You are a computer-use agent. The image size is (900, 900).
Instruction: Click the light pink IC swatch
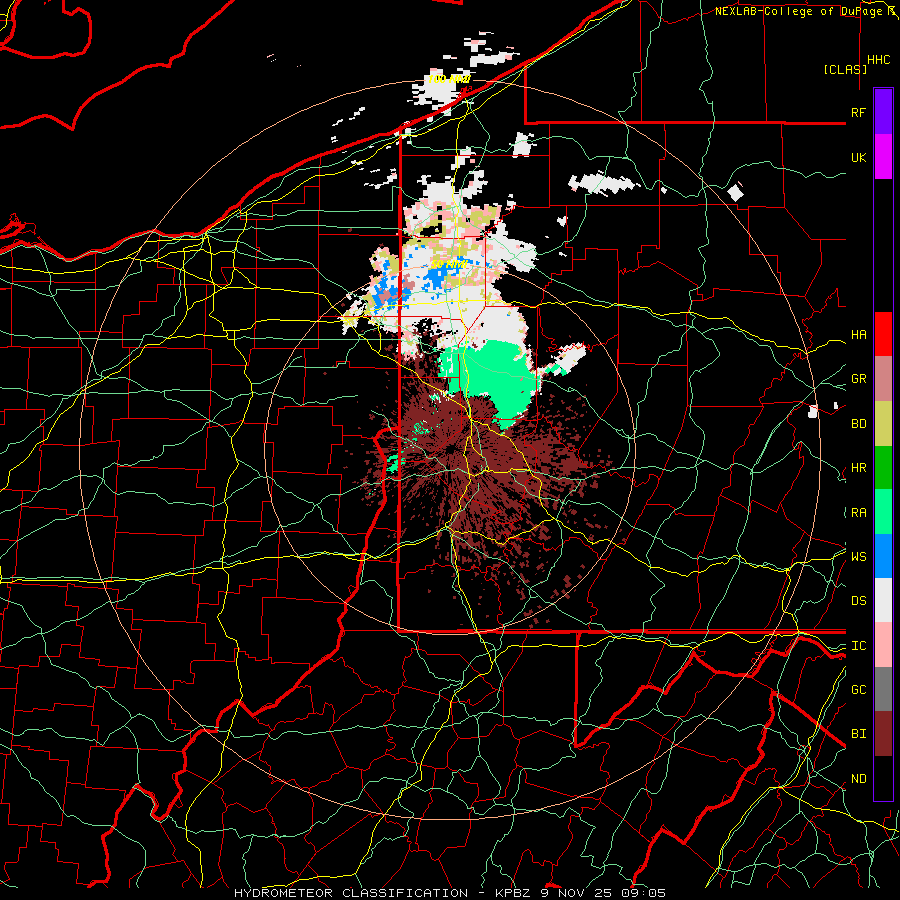click(x=883, y=645)
